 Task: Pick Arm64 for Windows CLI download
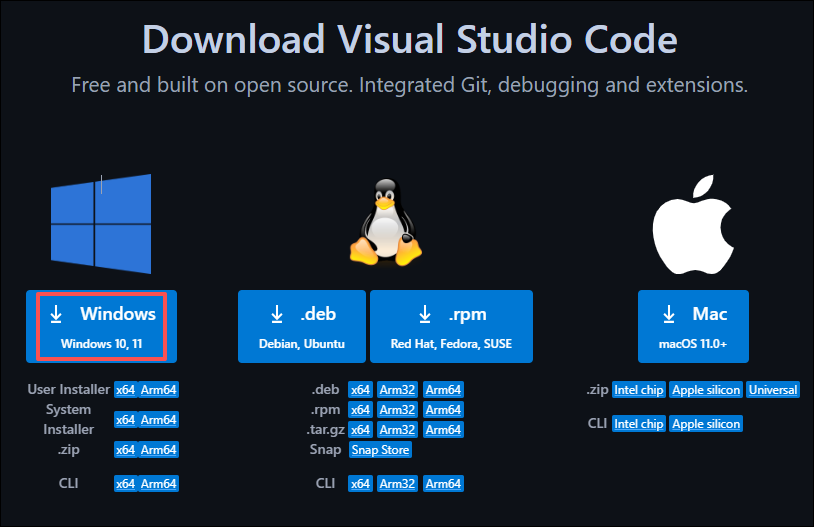tap(159, 484)
